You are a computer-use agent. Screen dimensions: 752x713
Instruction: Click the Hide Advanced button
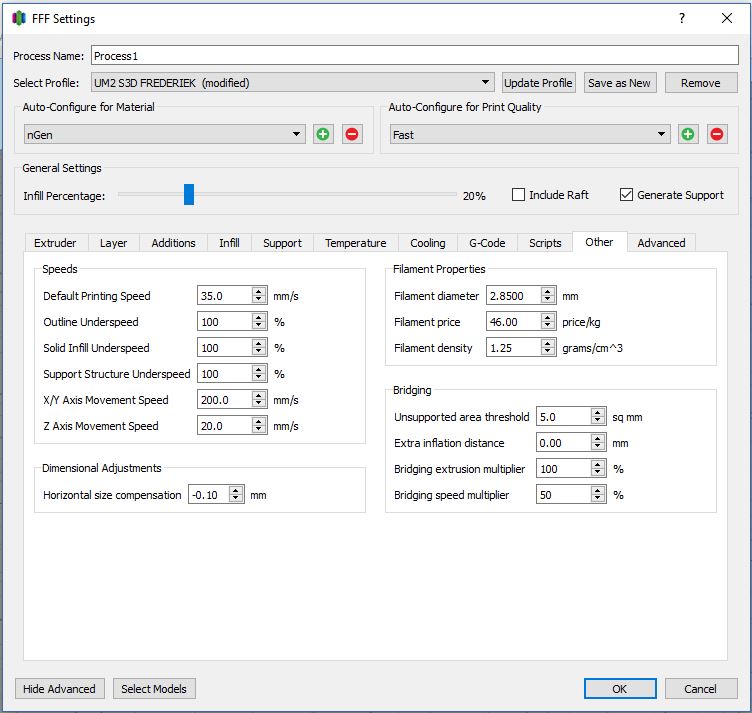pos(60,689)
